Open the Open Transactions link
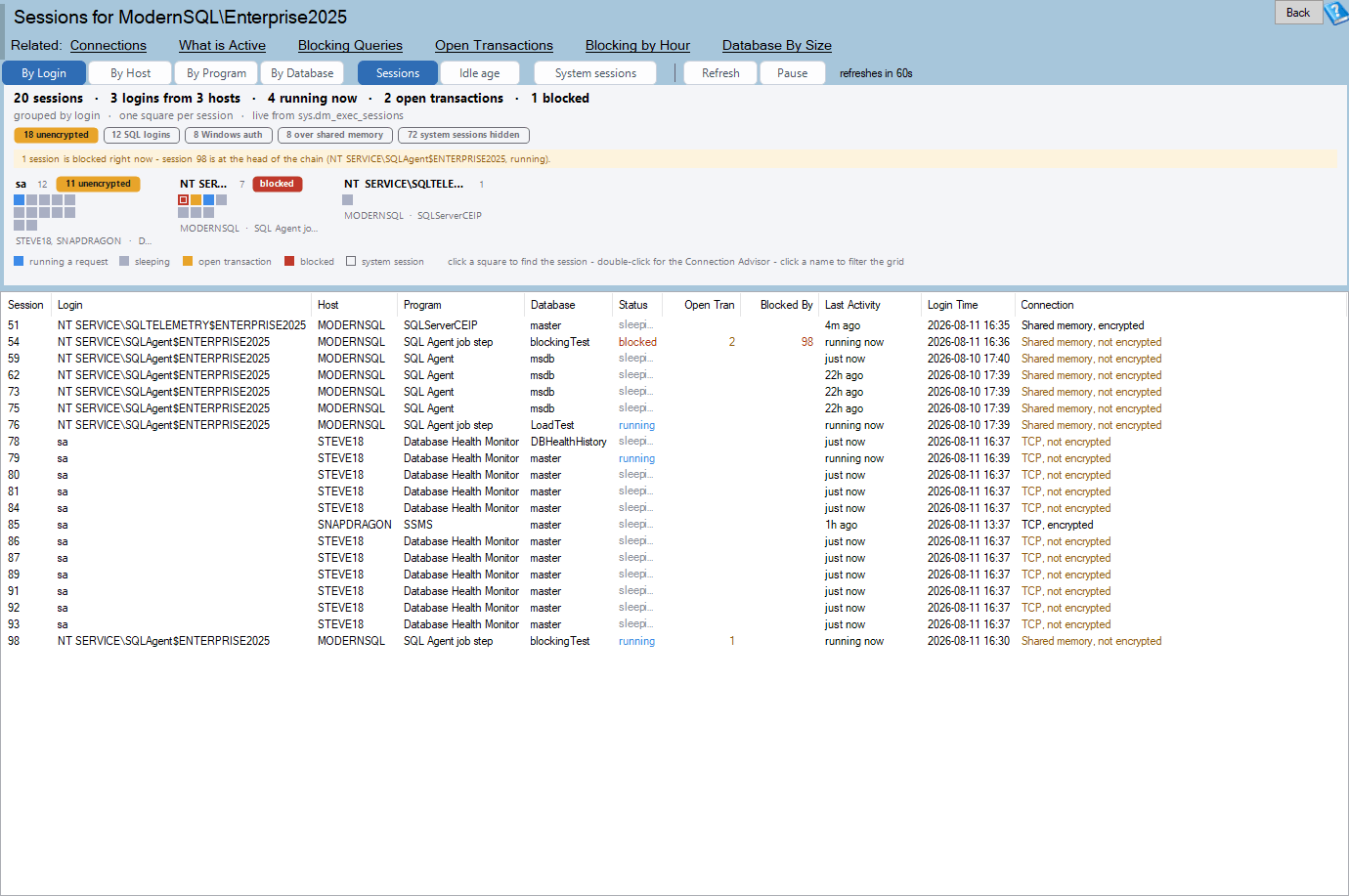 (494, 45)
